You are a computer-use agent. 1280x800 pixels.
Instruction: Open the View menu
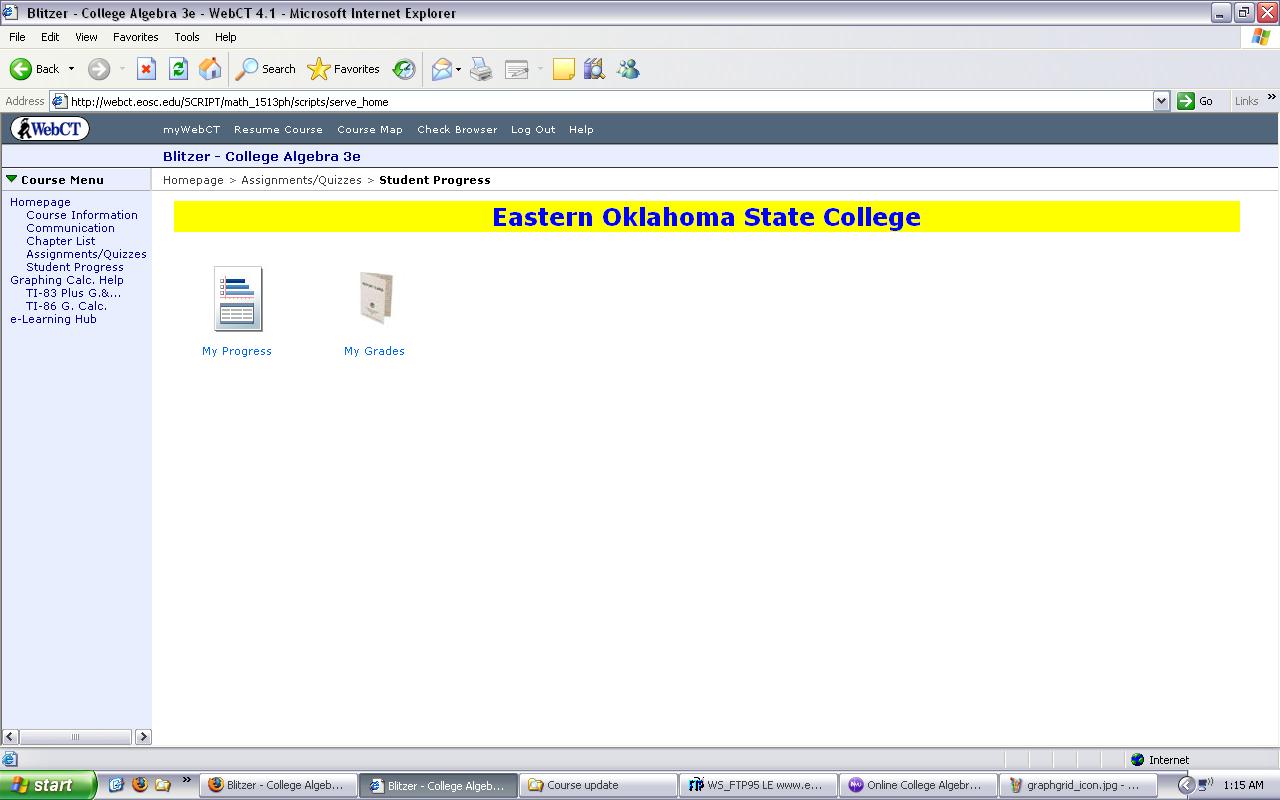86,37
